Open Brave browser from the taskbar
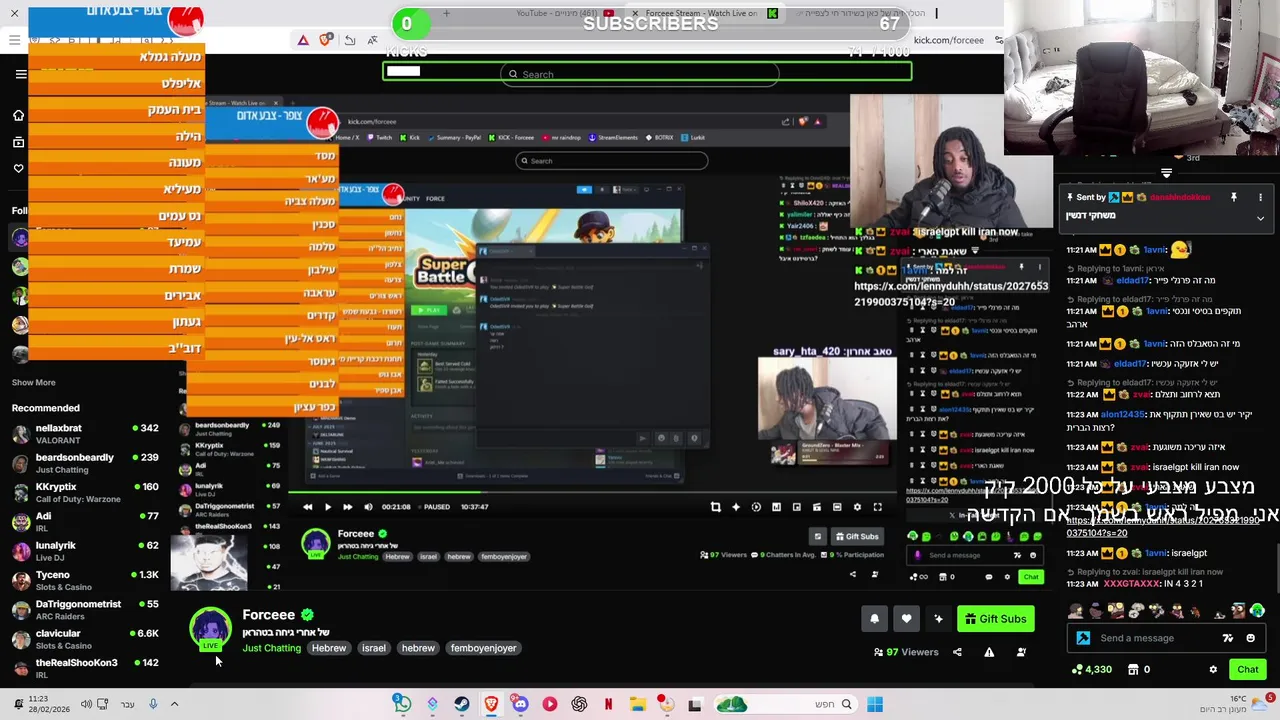 [x=491, y=704]
